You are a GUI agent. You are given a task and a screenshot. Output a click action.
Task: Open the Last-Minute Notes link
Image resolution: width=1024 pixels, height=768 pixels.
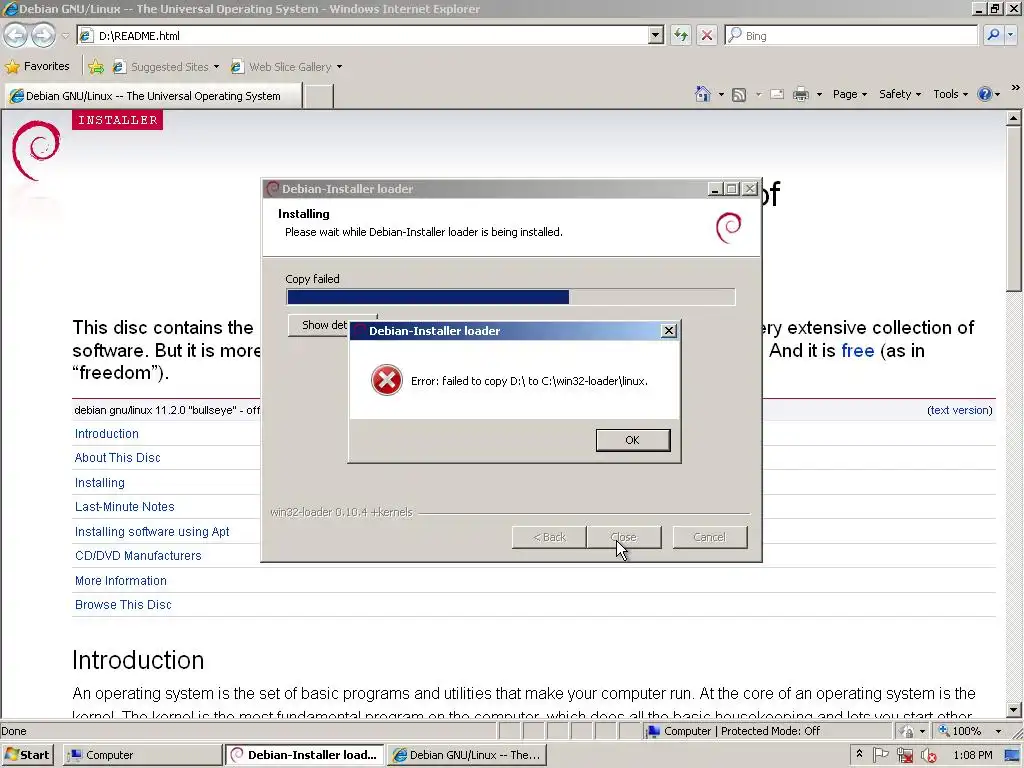coord(125,507)
